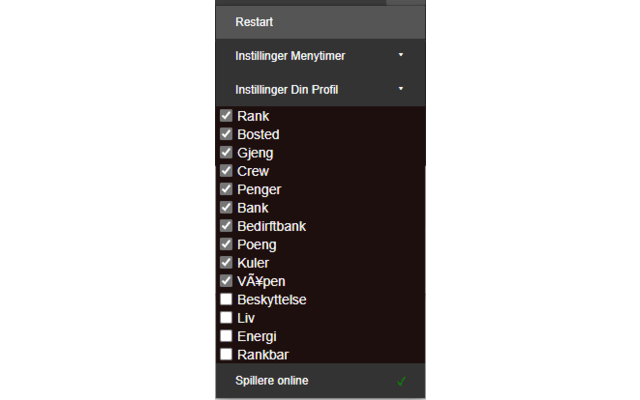Image resolution: width=640 pixels, height=400 pixels.
Task: Enable the Rankbar checkbox
Action: point(226,354)
